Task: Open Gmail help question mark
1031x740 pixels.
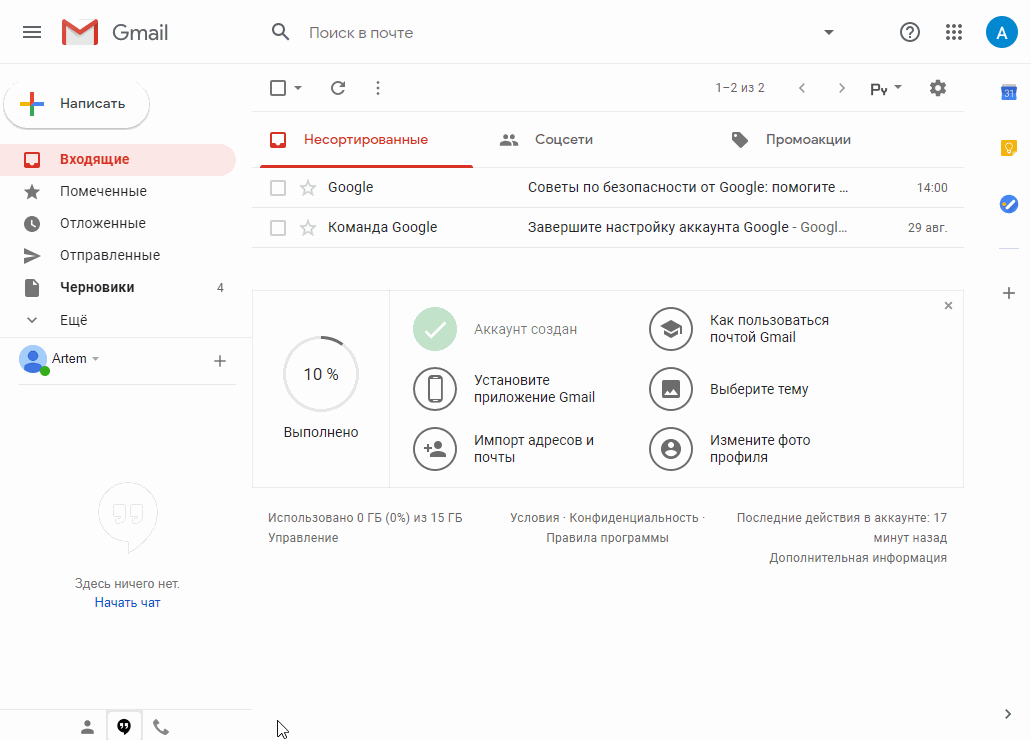Action: click(x=910, y=32)
